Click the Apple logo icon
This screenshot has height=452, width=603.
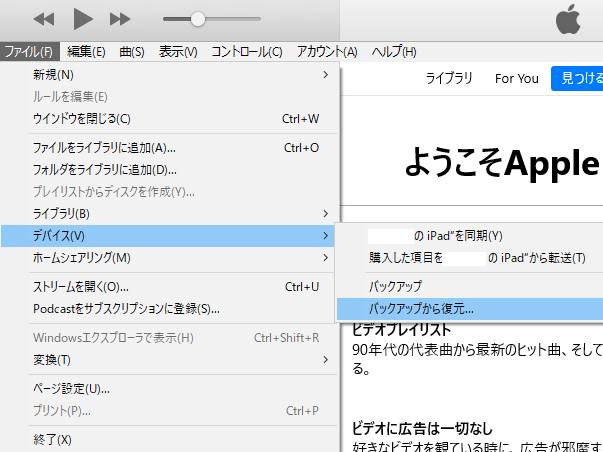point(567,19)
